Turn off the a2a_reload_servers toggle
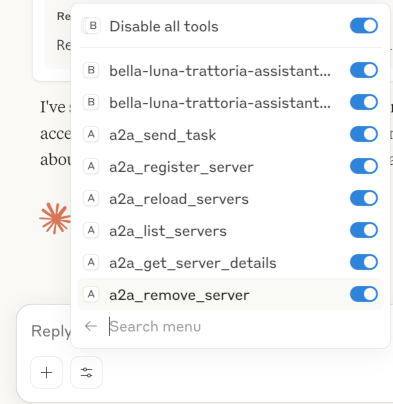Screen dimensions: 393x404 [x=364, y=198]
